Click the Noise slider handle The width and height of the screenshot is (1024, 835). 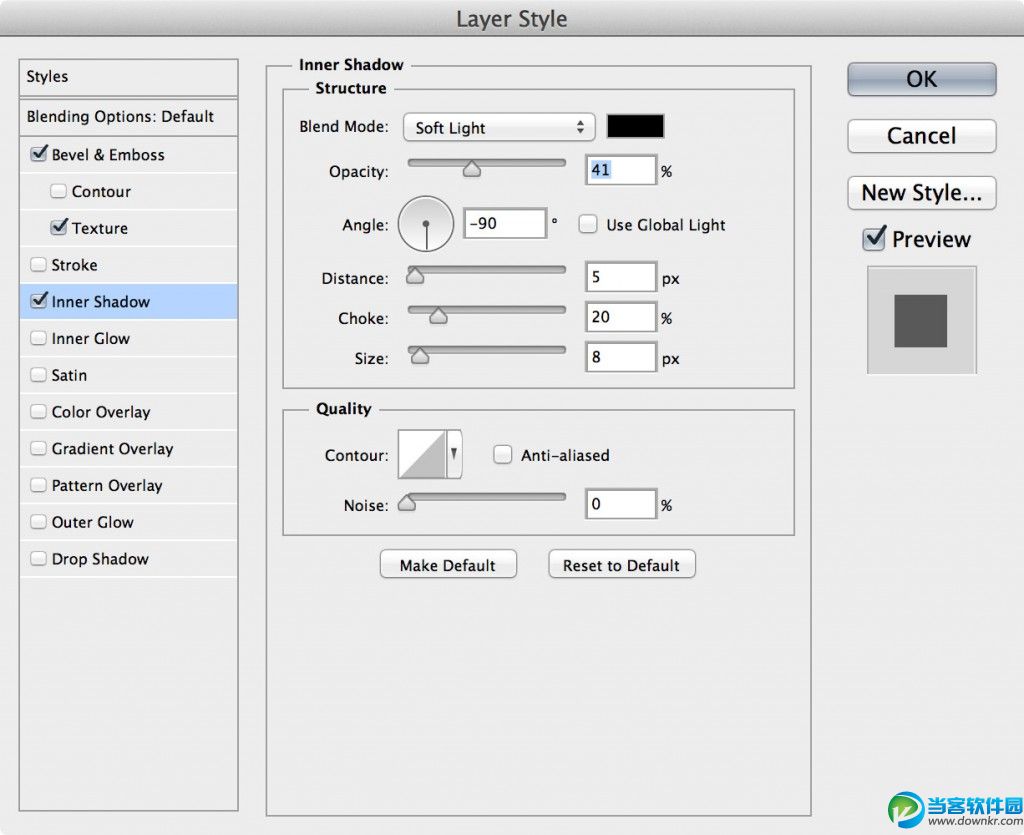(x=407, y=503)
